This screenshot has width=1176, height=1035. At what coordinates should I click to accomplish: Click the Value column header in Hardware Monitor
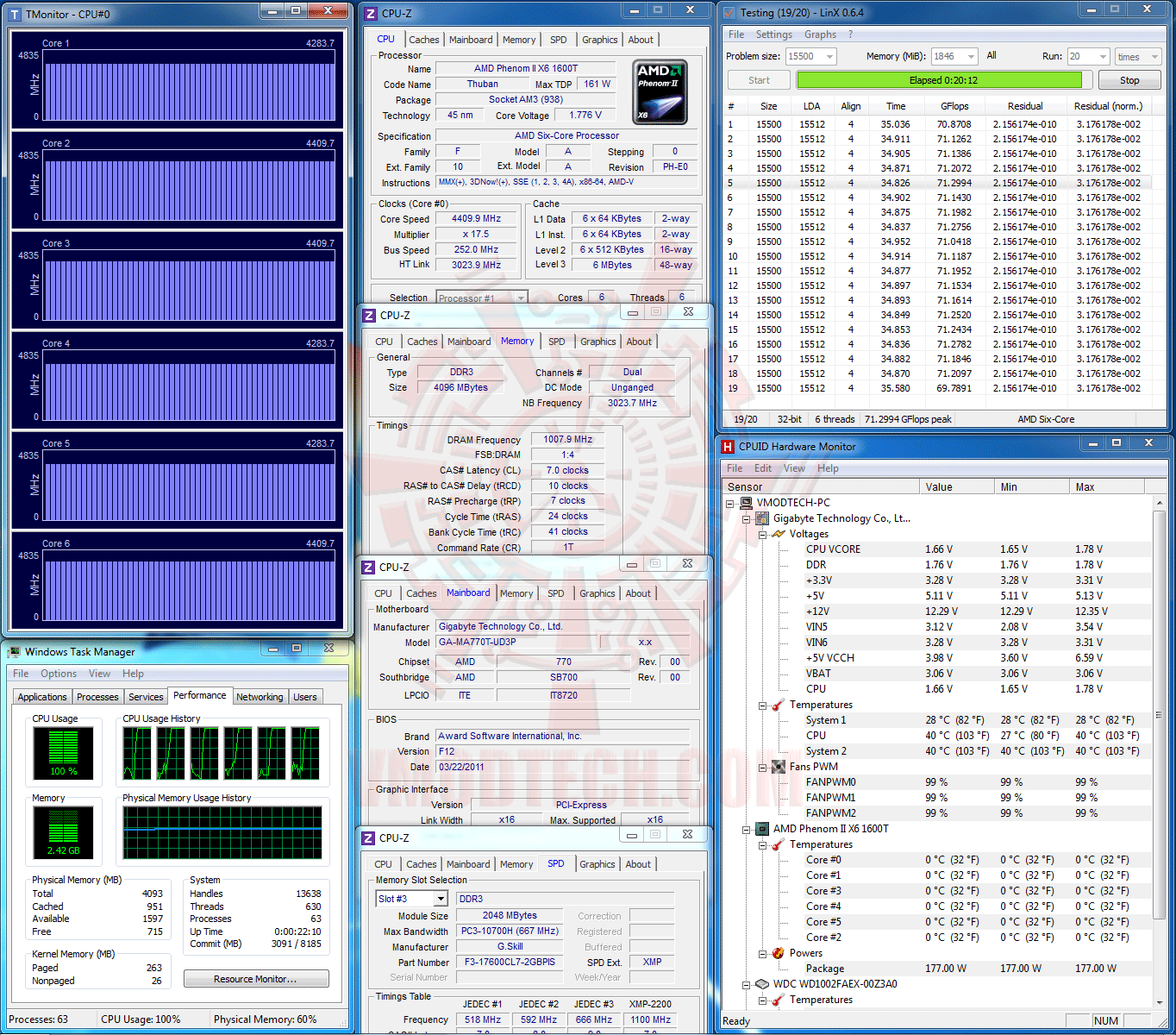click(957, 487)
